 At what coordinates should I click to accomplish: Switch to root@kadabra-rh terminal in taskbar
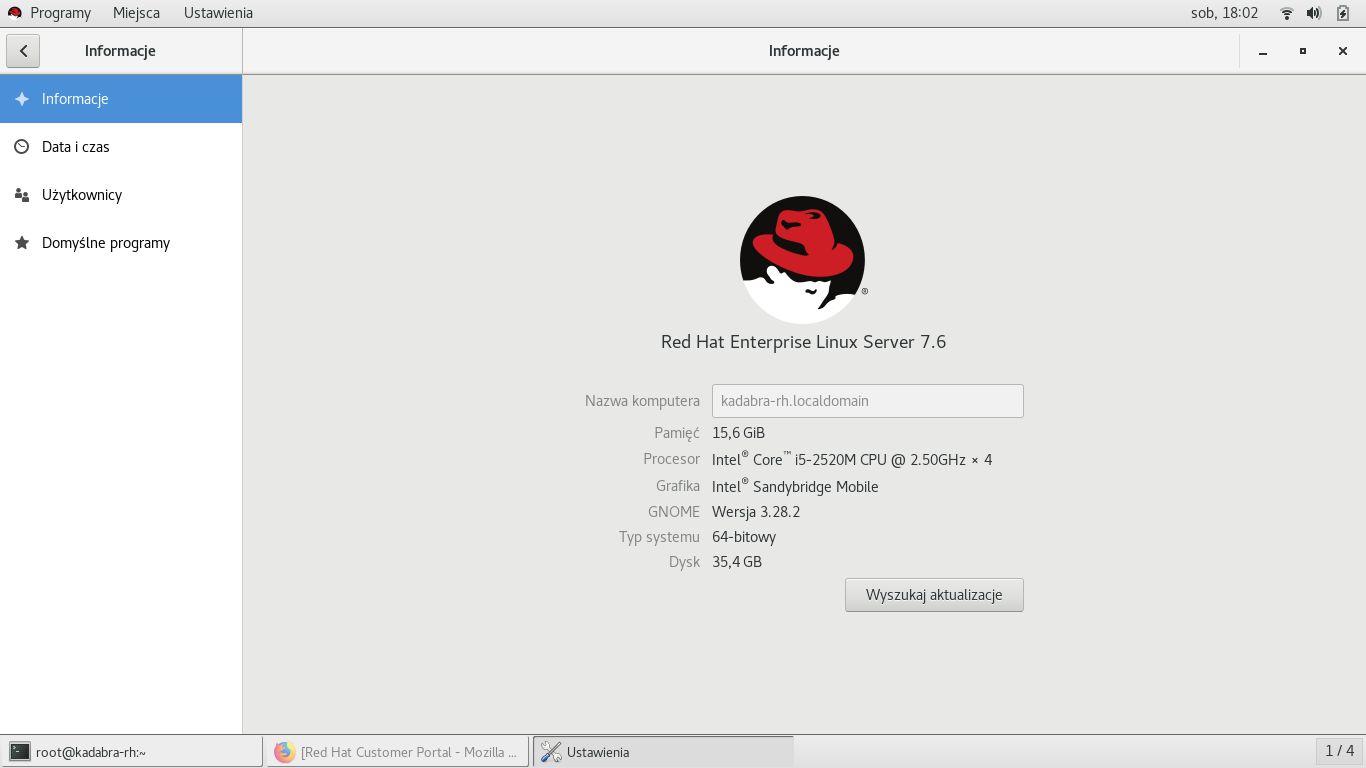(x=133, y=752)
